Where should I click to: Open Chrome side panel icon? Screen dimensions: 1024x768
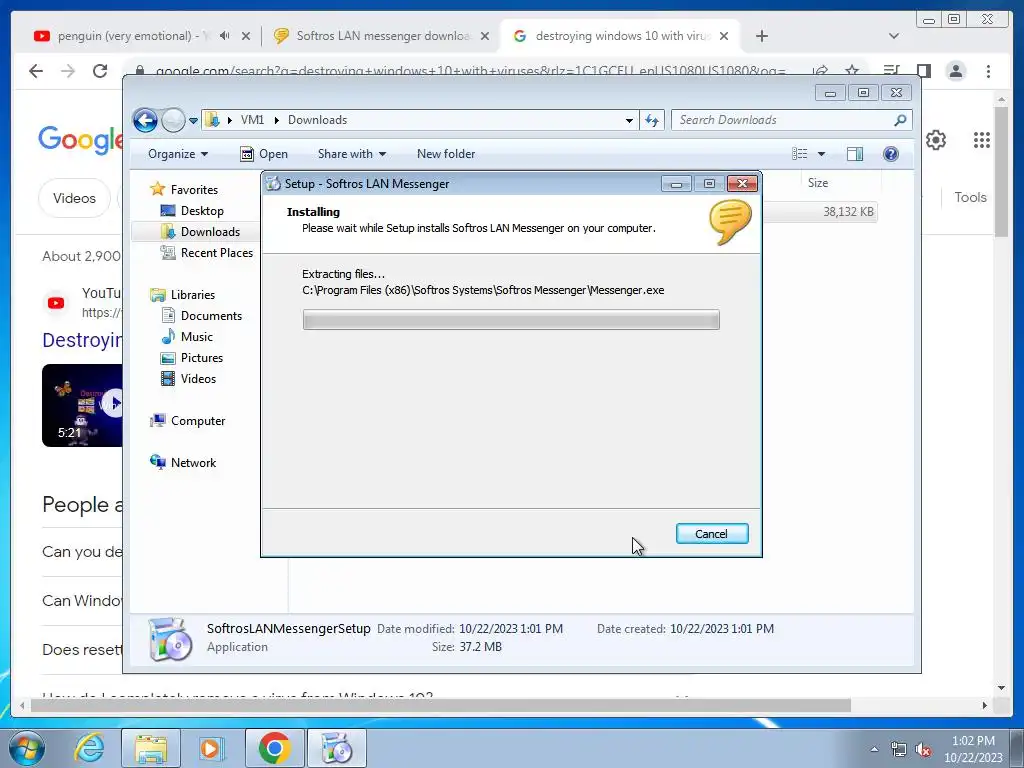point(923,71)
